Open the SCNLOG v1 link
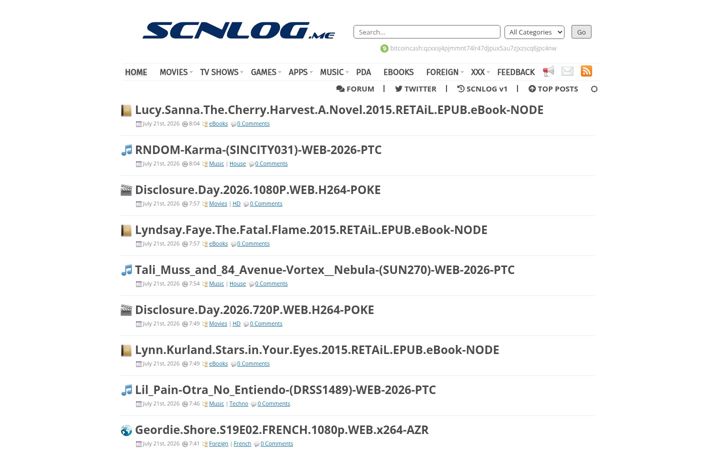The height and width of the screenshot is (450, 720). tap(482, 89)
